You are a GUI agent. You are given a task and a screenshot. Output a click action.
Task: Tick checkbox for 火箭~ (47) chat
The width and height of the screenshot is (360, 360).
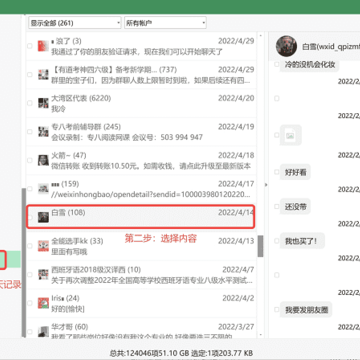coord(30,160)
